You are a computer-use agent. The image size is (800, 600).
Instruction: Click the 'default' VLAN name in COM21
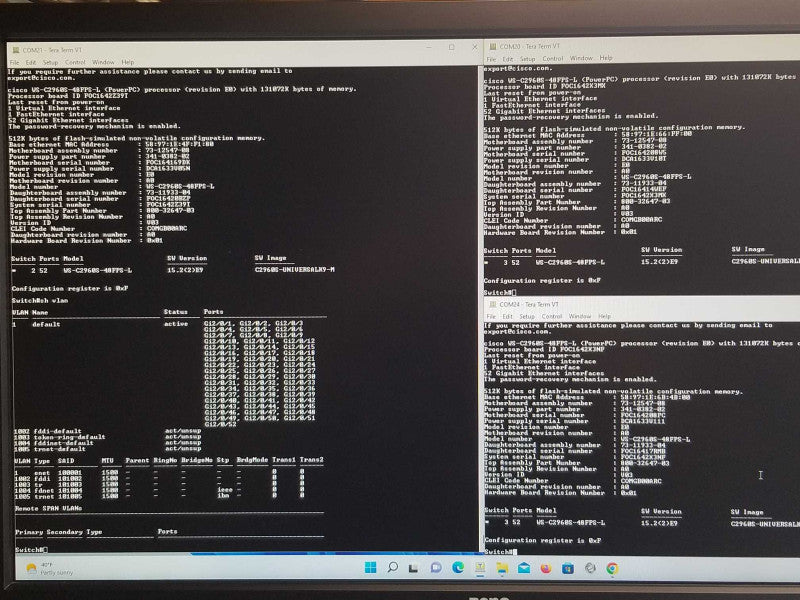(46, 324)
